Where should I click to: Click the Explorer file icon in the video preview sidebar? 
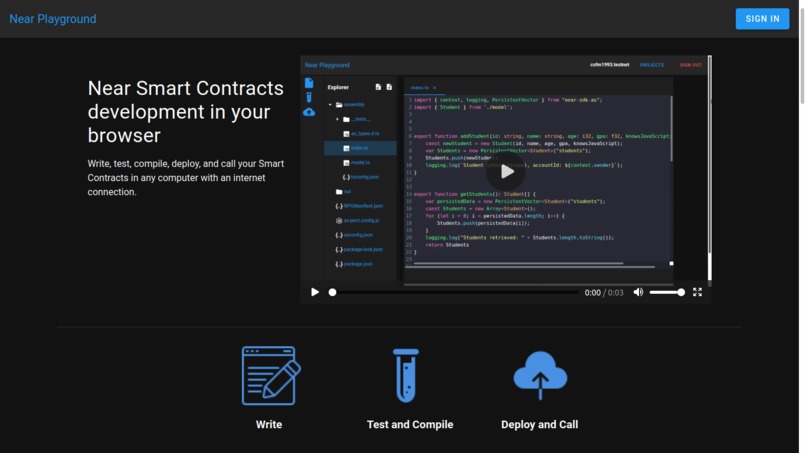(x=309, y=83)
